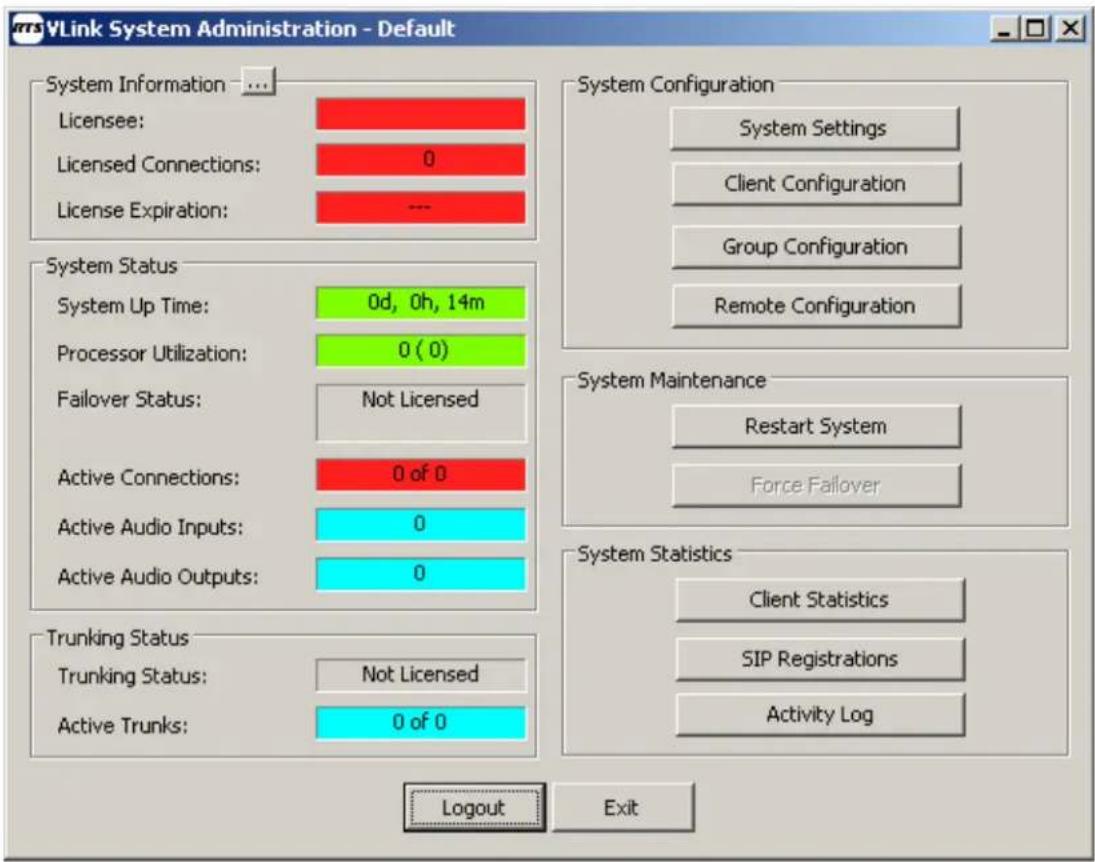Click the Trunking Status Not Licensed field
Screen dimensions: 1095x862
pos(421,675)
